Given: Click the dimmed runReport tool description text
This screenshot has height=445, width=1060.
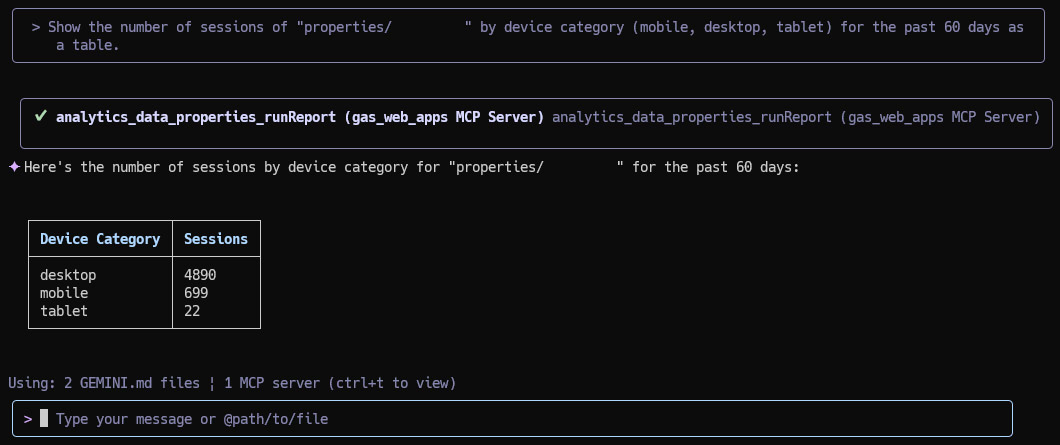Looking at the screenshot, I should coord(796,117).
